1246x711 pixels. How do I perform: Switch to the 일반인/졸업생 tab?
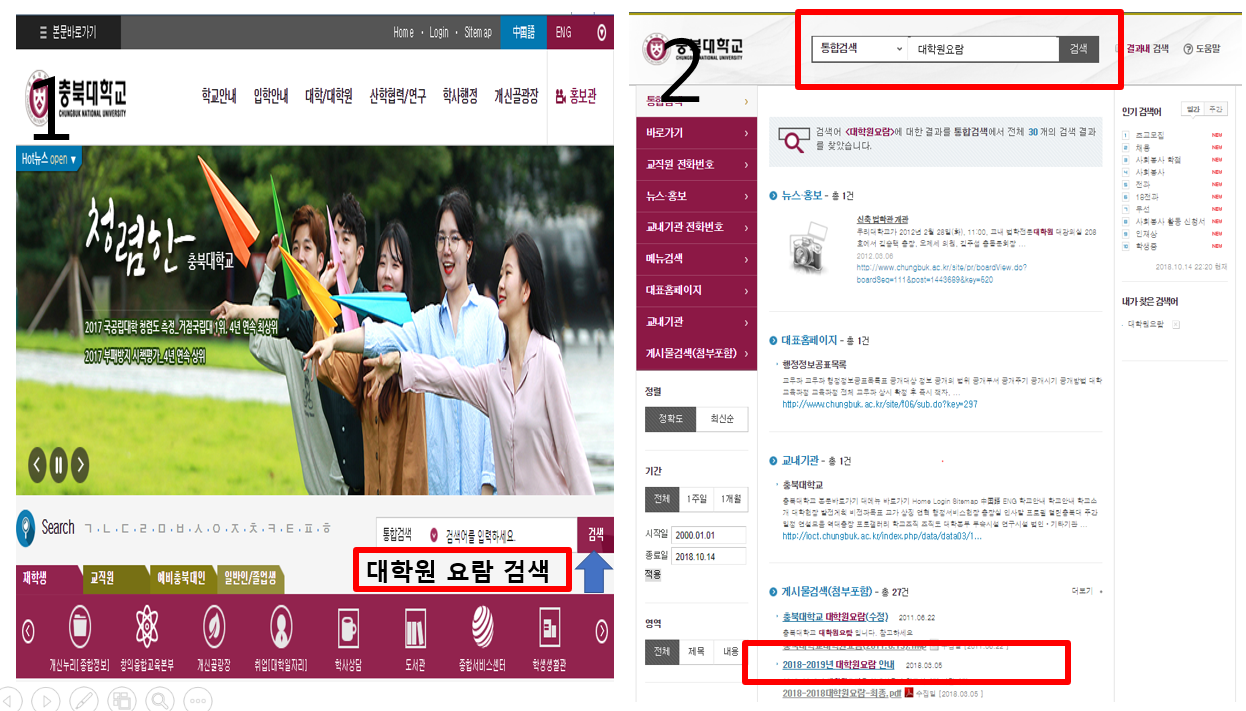(x=251, y=578)
